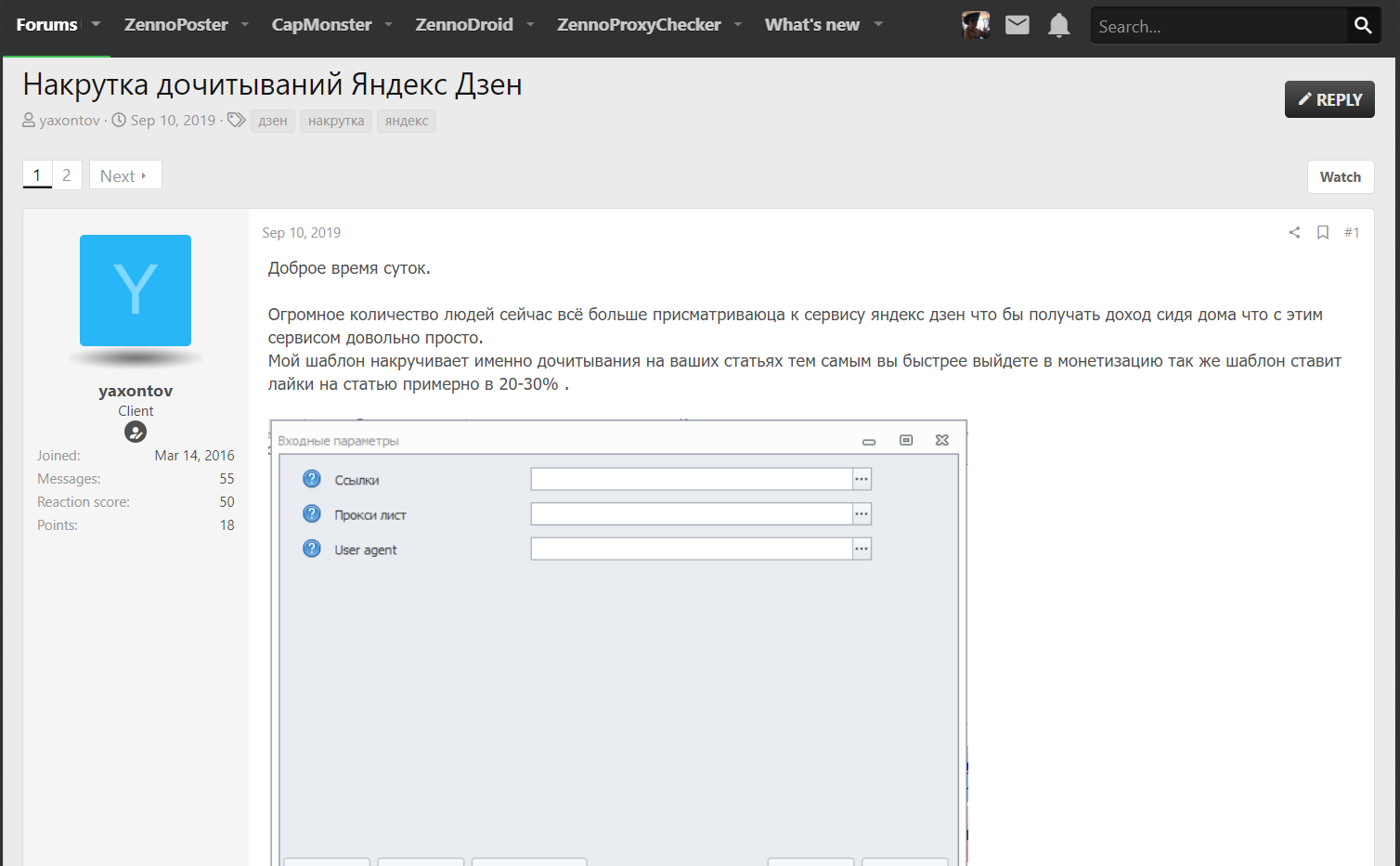Click the dialog maximize icon in the screenshot

(906, 440)
